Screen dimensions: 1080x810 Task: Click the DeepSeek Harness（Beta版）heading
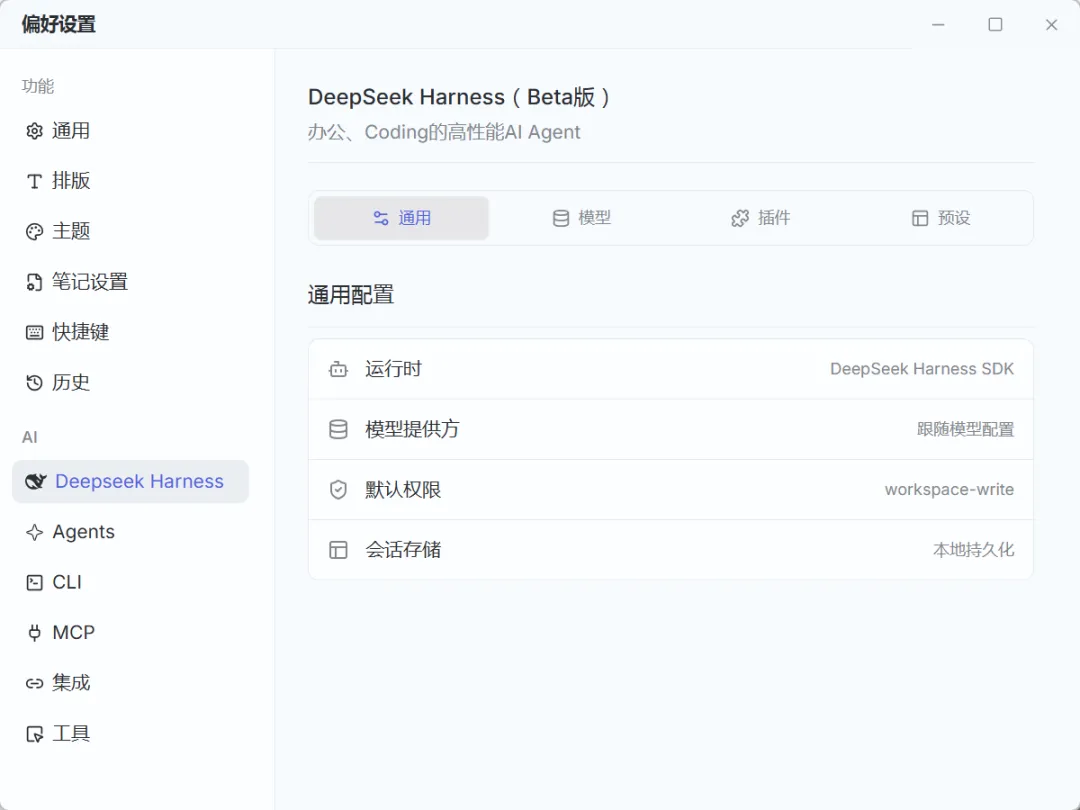tap(459, 97)
